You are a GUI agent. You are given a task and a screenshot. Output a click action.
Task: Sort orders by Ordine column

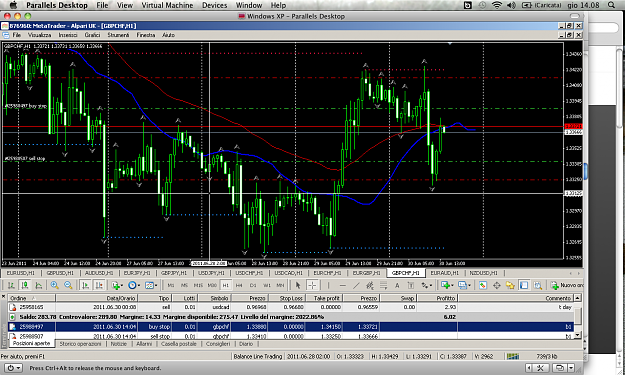click(32, 298)
